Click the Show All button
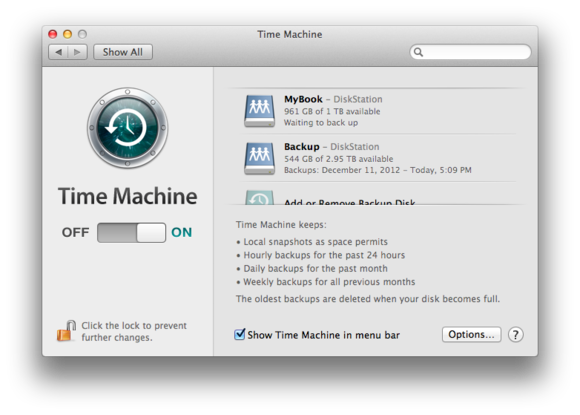Image resolution: width=580 pixels, height=415 pixels. point(123,52)
